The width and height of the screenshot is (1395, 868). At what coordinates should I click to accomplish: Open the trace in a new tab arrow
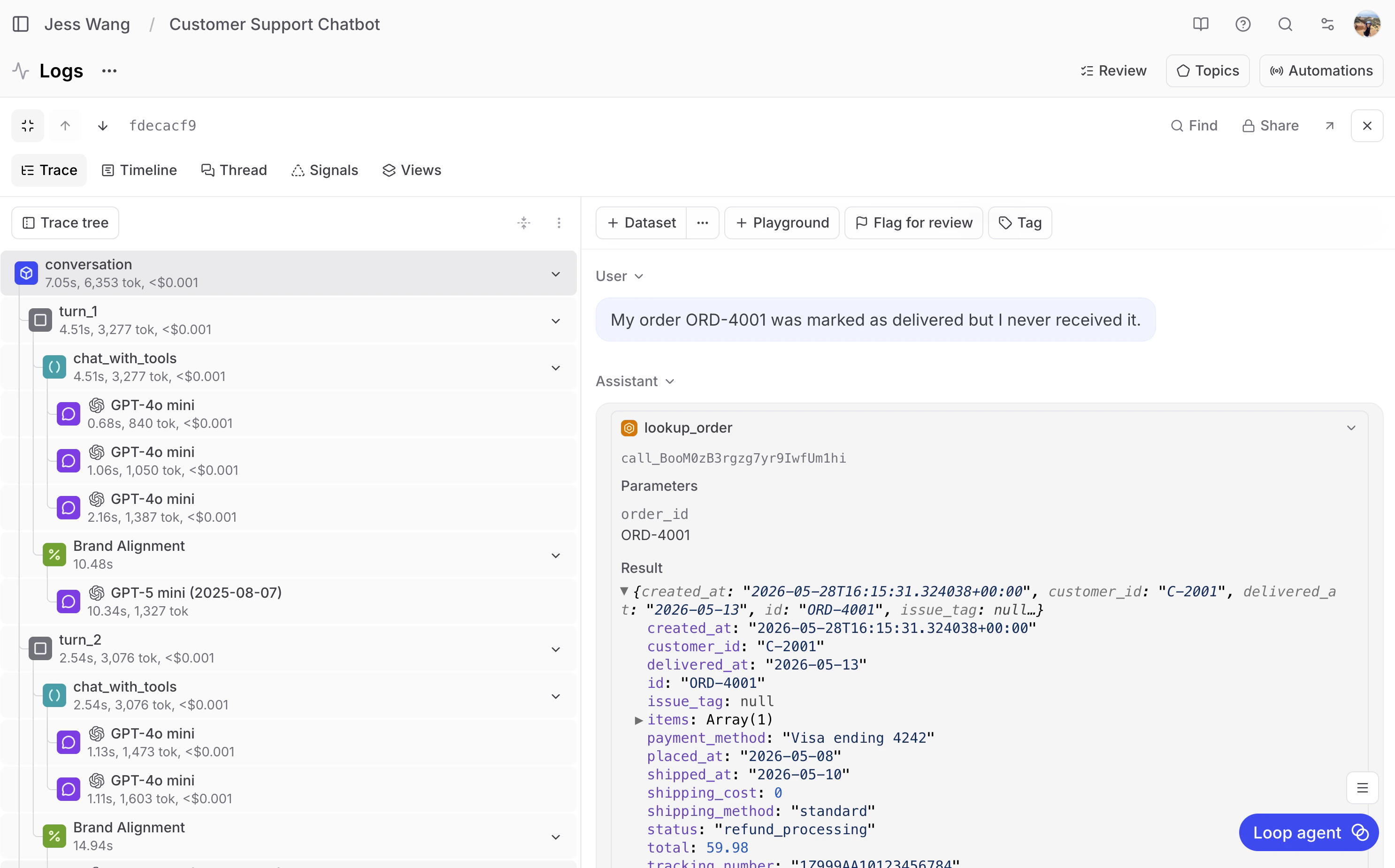coord(1330,126)
